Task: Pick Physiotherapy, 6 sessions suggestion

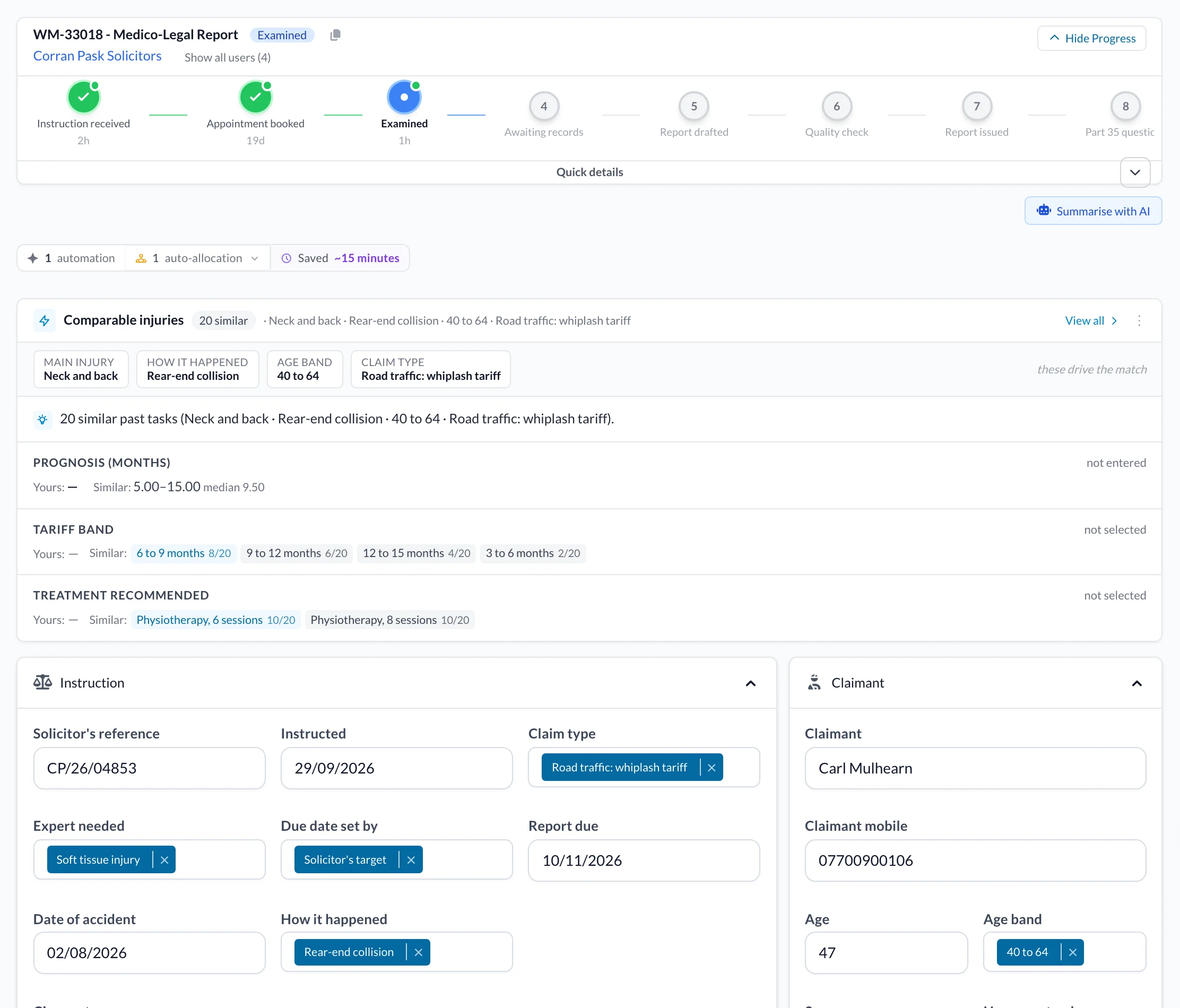Action: coord(216,620)
